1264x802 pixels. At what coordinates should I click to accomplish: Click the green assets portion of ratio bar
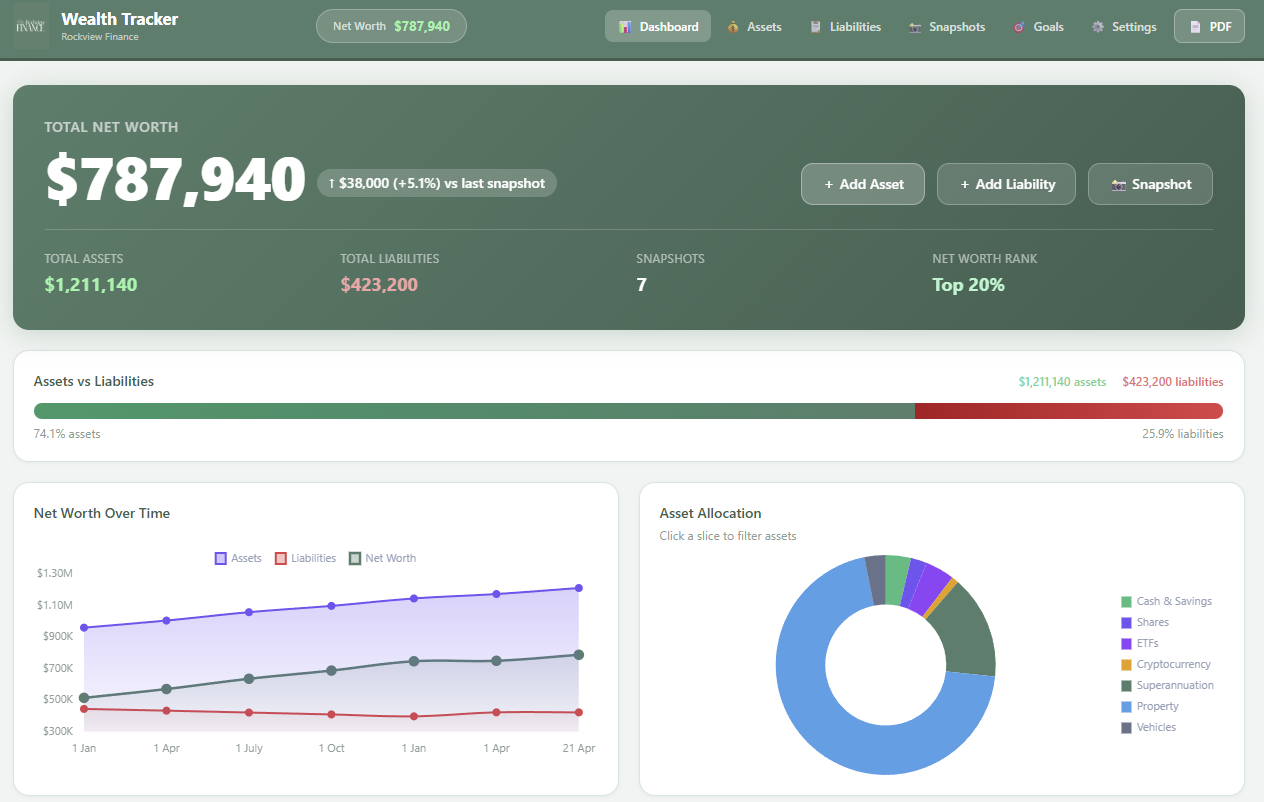click(x=474, y=411)
